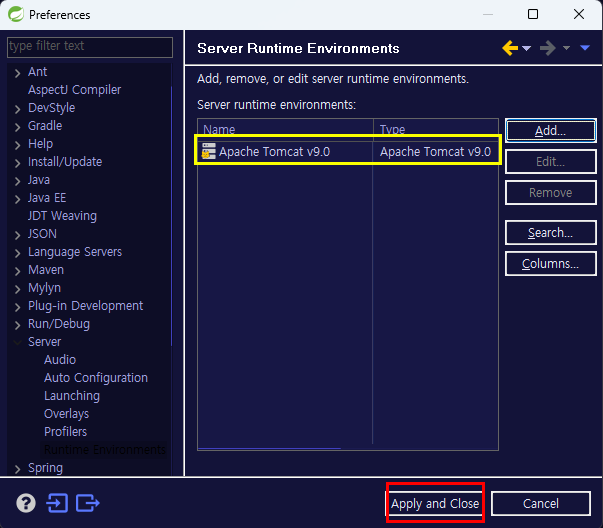
Task: Close the Preferences window
Action: [x=579, y=14]
